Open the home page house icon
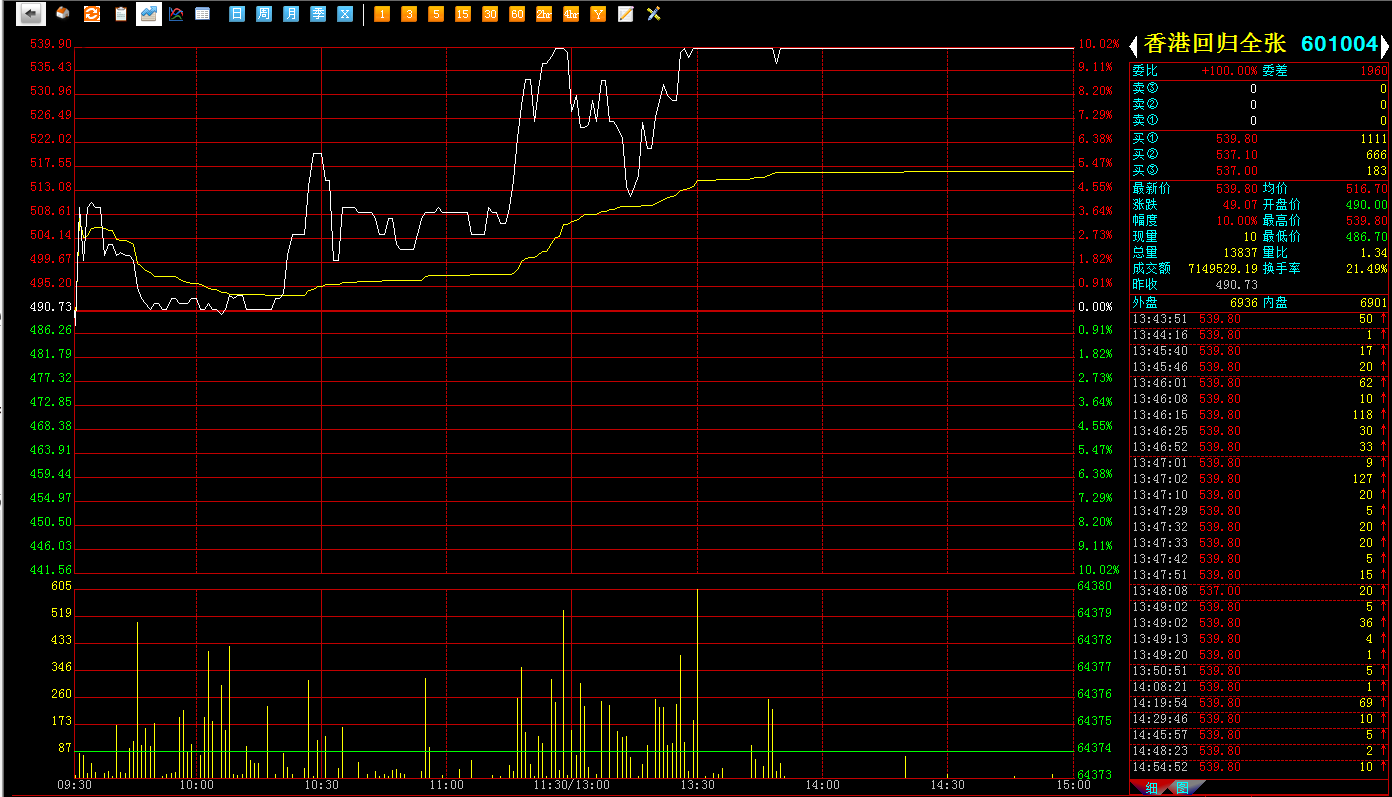The image size is (1392, 797). [x=63, y=14]
